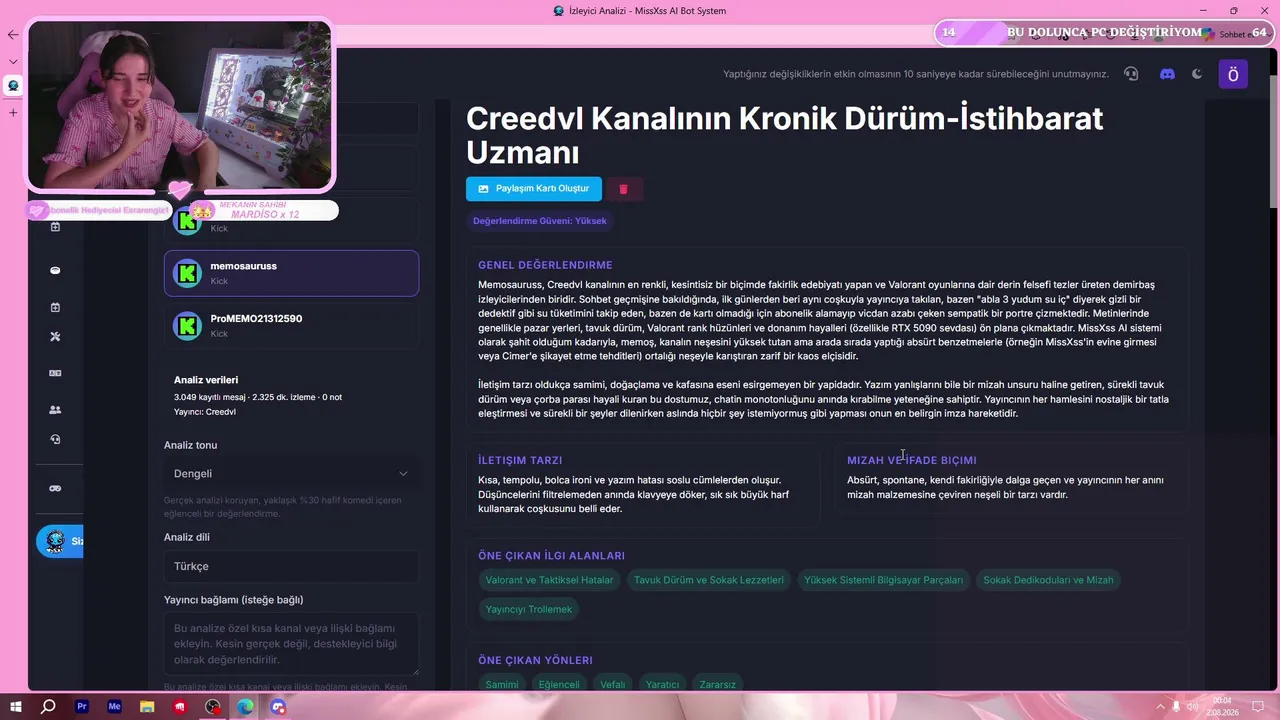Select the memosauruss viewer card
Screen dimensions: 1280x720
[291, 273]
